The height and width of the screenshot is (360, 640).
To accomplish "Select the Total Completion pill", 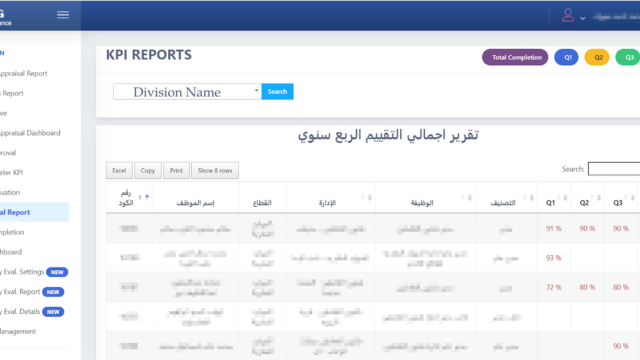I will (515, 57).
